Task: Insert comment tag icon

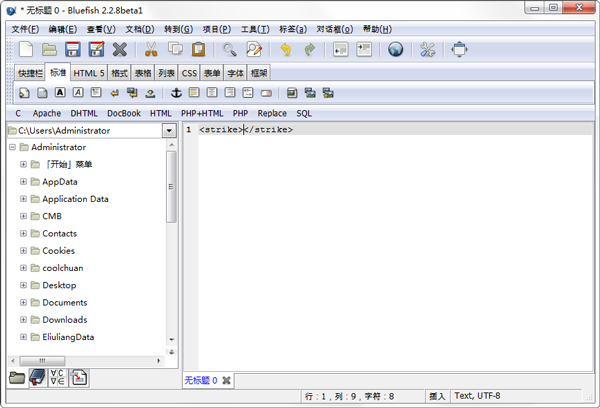Action: (x=248, y=92)
